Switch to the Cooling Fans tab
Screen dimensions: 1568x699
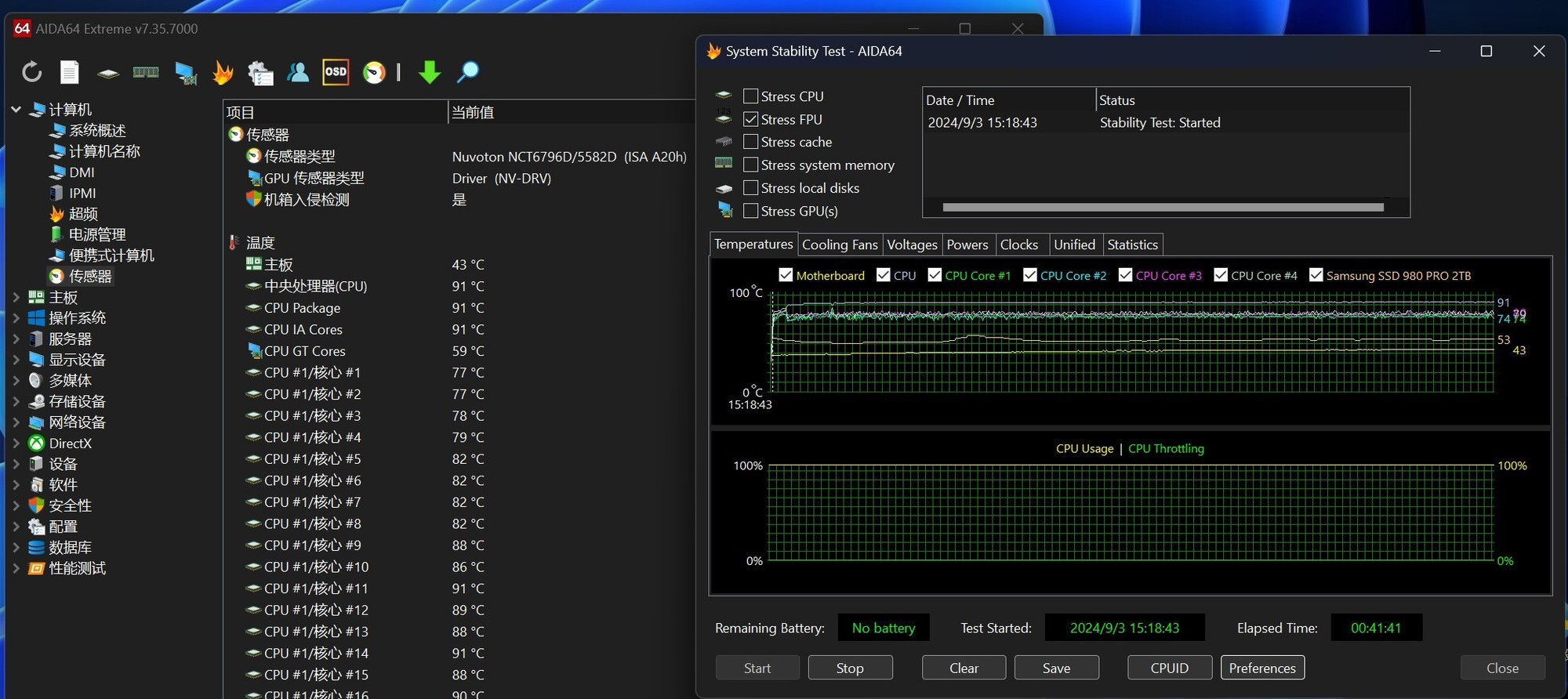[840, 244]
